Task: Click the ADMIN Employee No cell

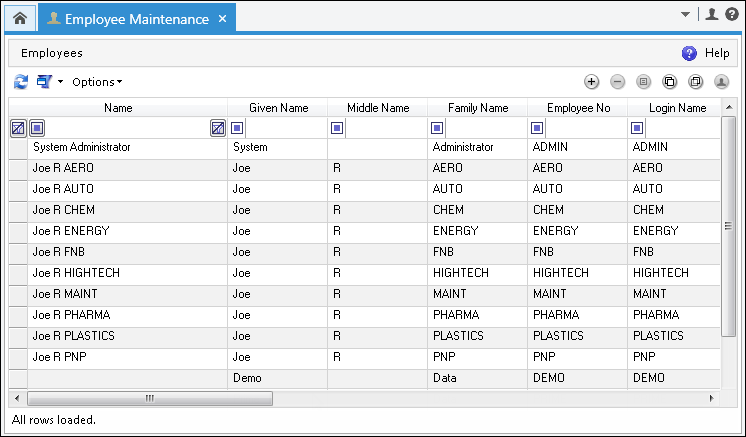Action: coord(578,147)
